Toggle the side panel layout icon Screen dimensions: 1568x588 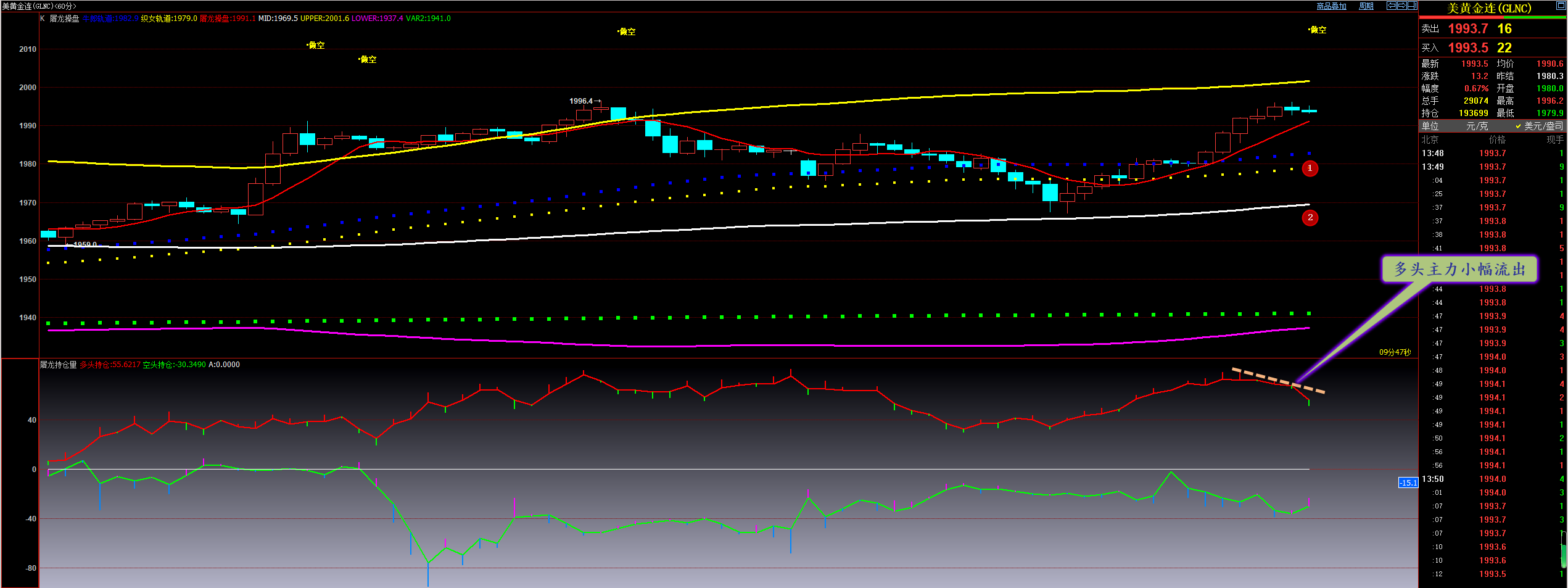click(1412, 6)
